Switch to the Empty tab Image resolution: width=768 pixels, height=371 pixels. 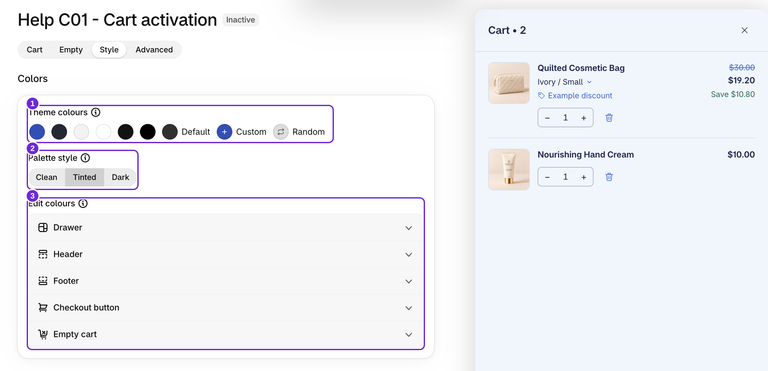(71, 50)
